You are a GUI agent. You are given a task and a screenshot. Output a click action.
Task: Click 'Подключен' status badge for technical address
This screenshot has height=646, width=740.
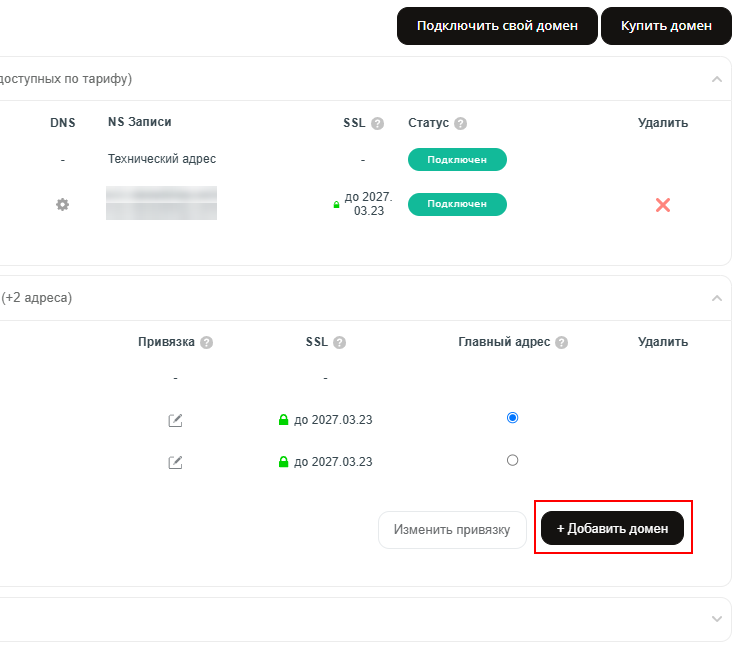click(x=457, y=159)
